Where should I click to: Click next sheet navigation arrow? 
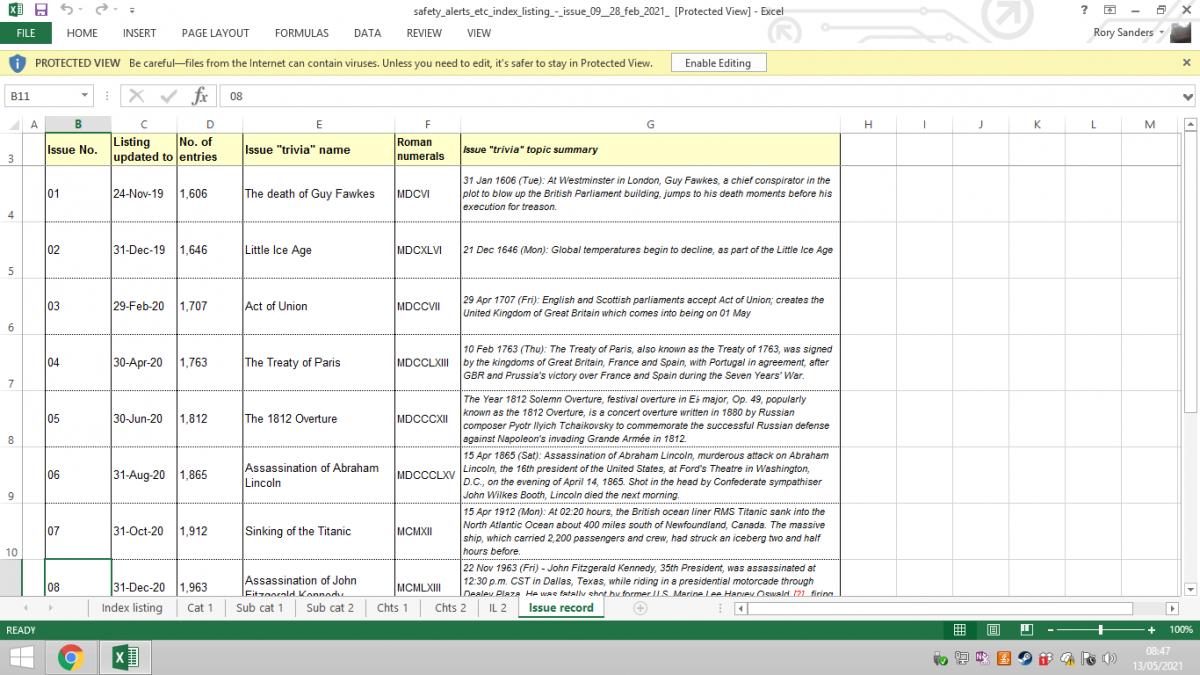coord(50,608)
